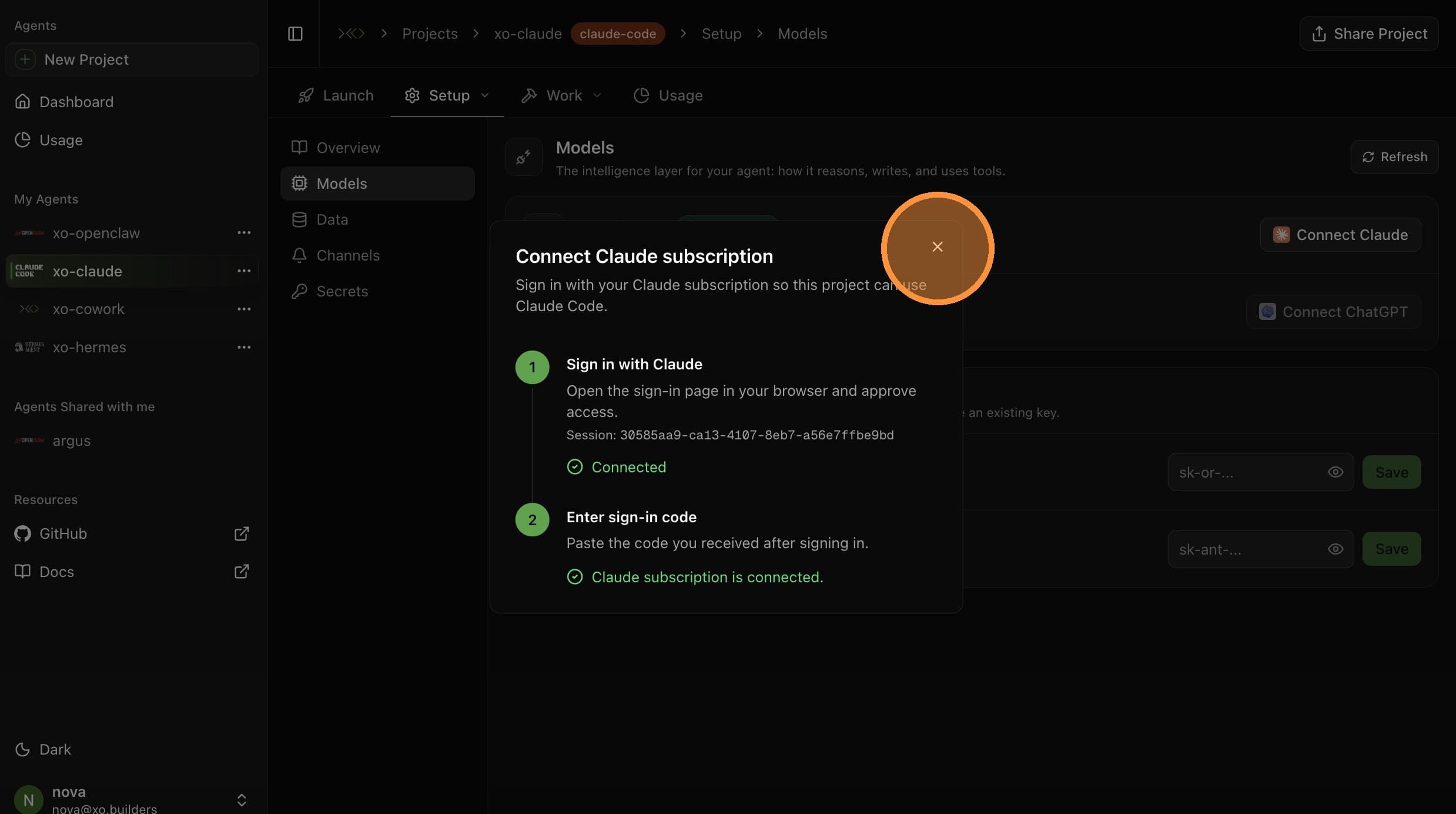Click the Channels bell icon
1456x814 pixels.
point(299,255)
